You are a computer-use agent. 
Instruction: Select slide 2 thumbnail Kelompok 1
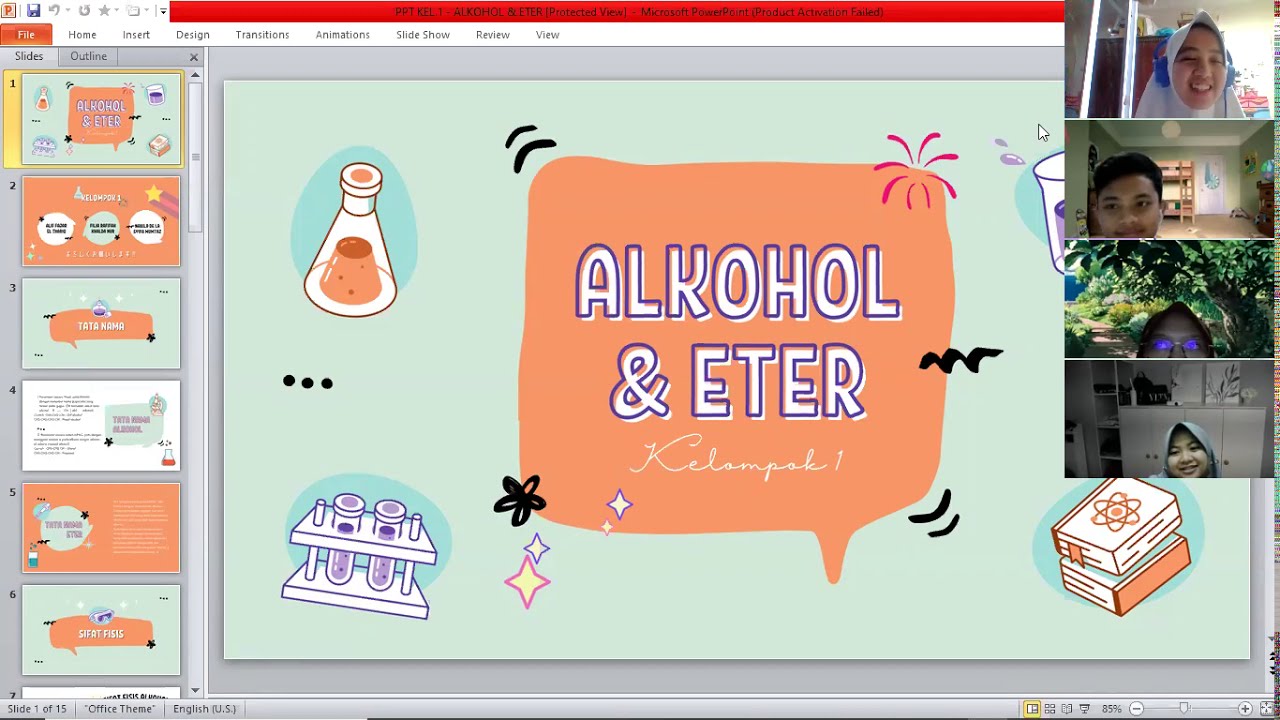(x=101, y=221)
